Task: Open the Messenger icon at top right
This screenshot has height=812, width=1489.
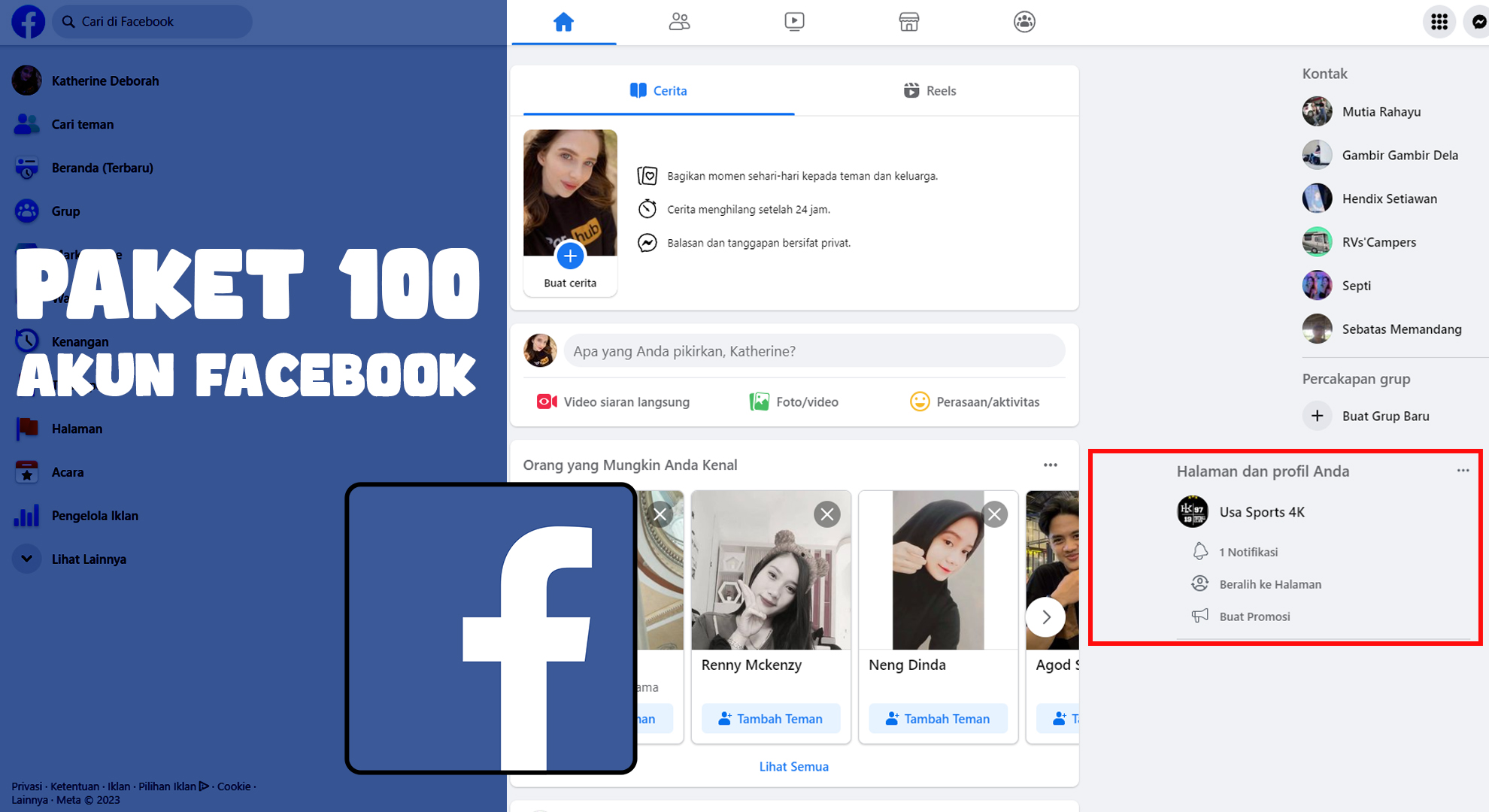Action: click(1478, 22)
